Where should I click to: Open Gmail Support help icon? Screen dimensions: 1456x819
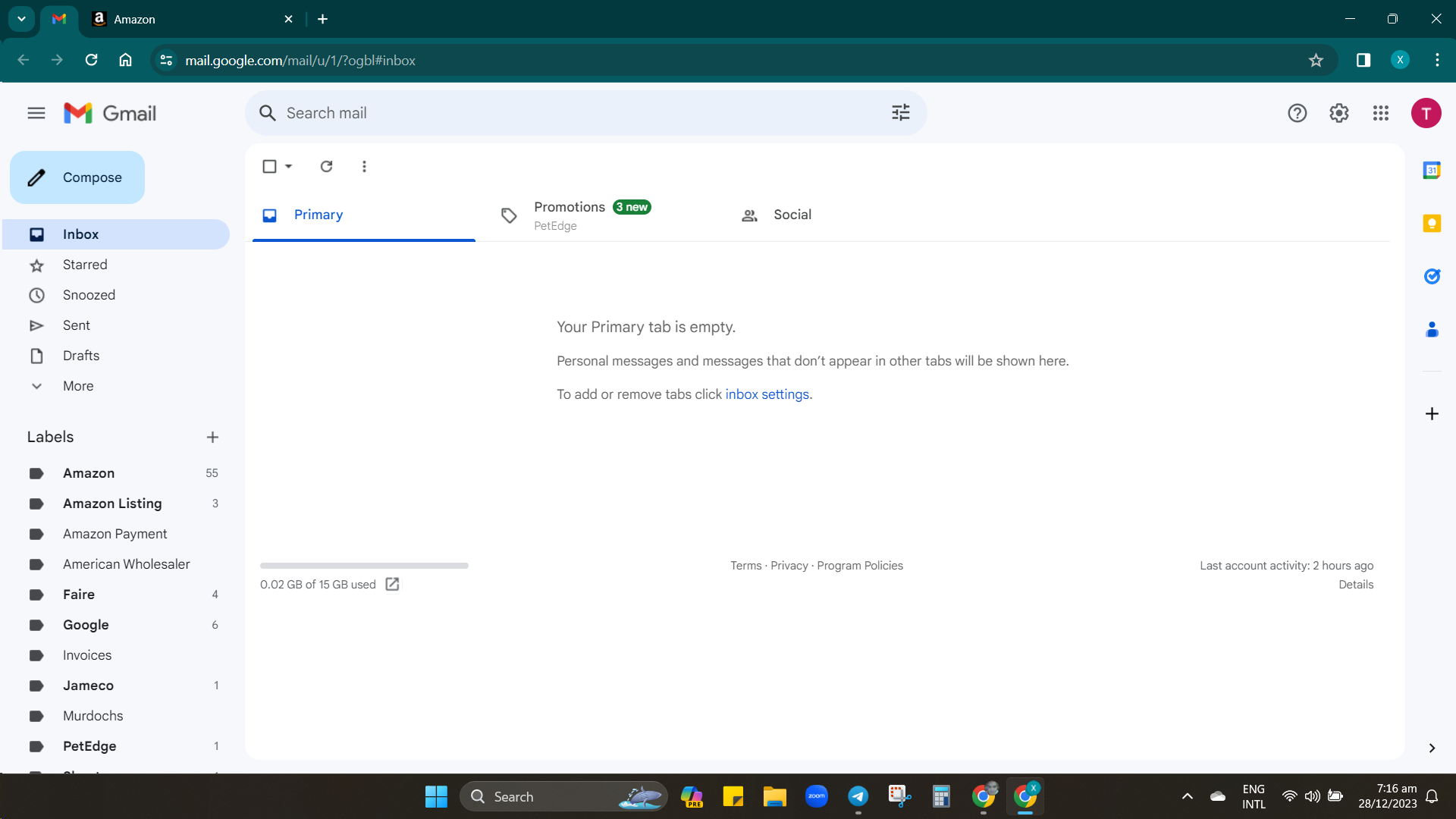tap(1298, 113)
